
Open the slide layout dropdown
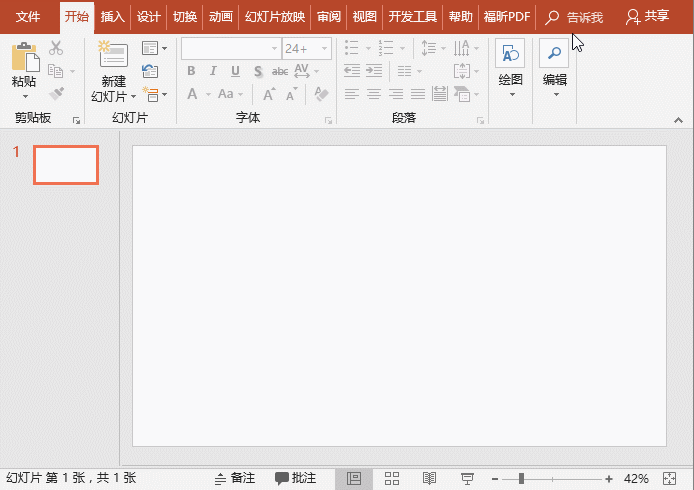click(154, 48)
